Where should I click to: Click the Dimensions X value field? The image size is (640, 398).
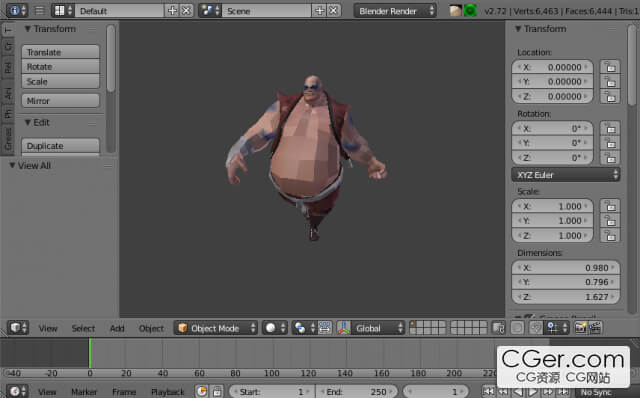click(x=566, y=268)
